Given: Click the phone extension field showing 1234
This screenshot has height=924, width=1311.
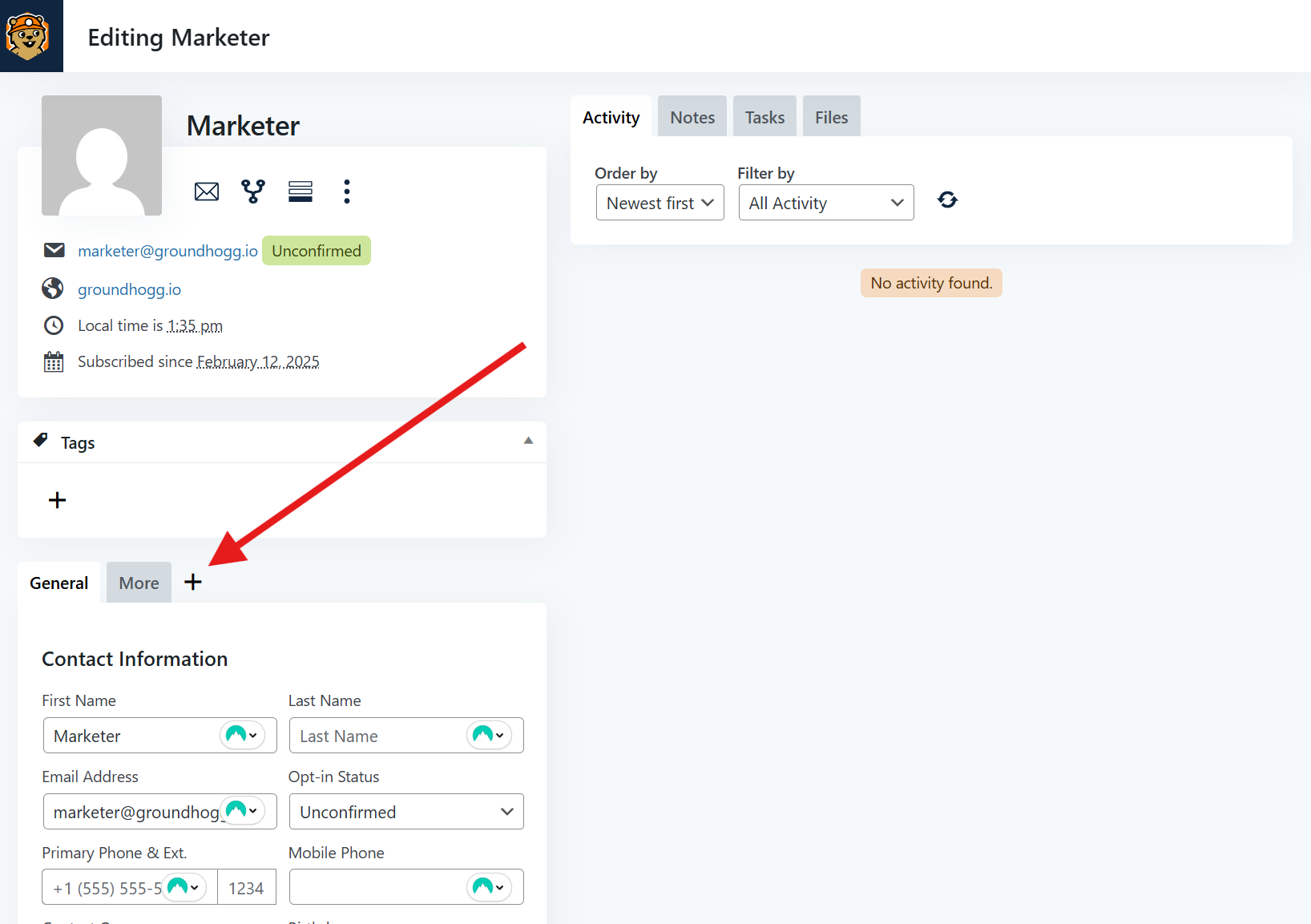Looking at the screenshot, I should coord(247,887).
